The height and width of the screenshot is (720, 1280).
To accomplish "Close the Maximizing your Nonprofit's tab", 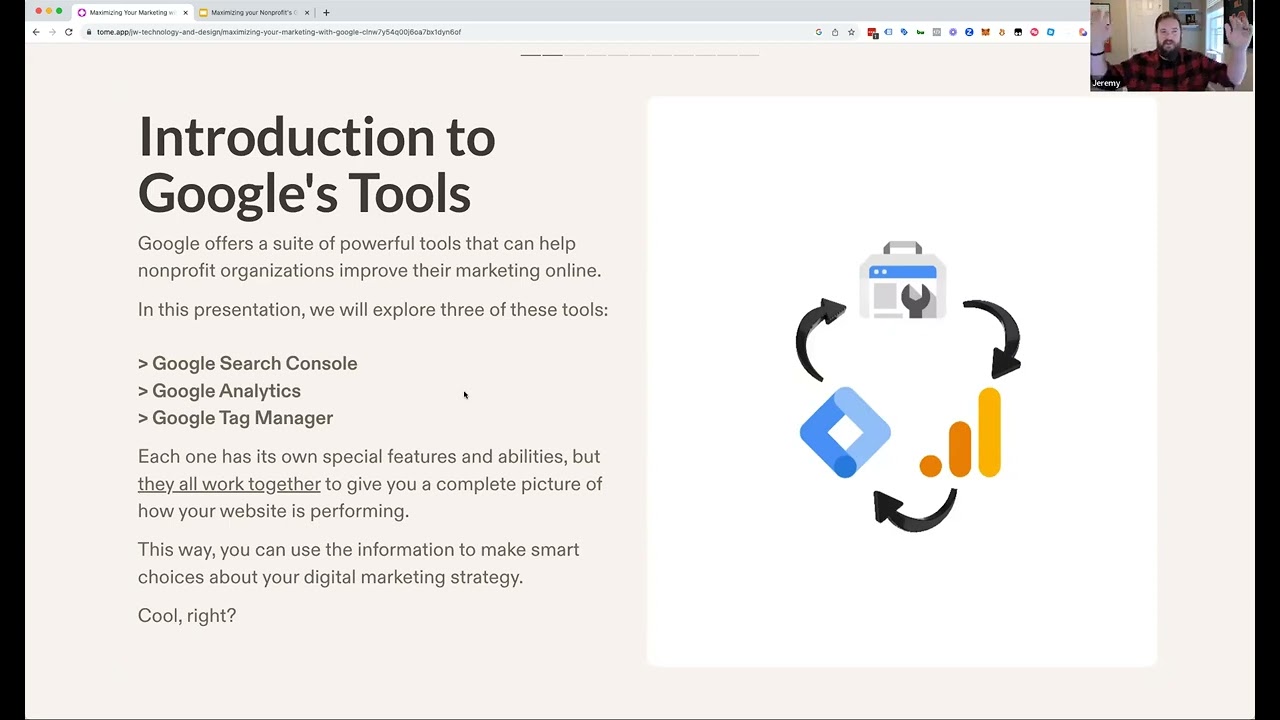I will click(x=307, y=13).
